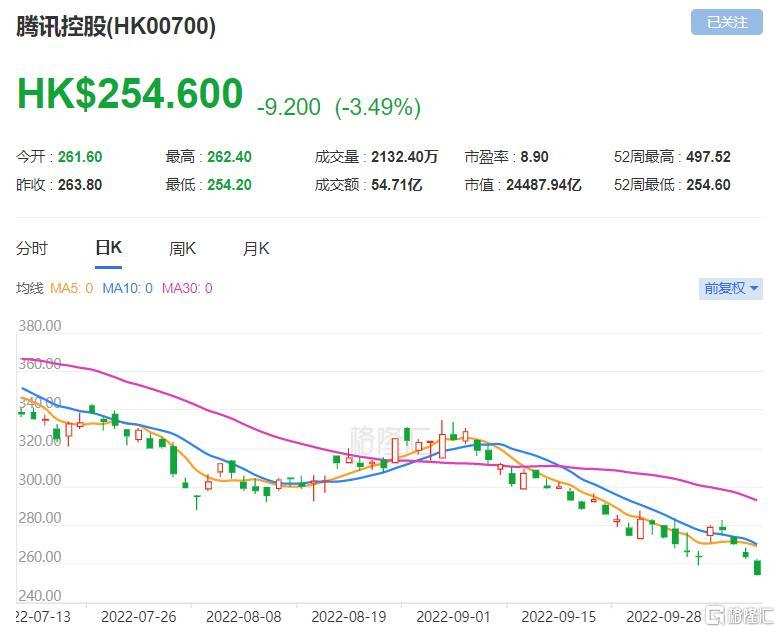This screenshot has height=632, width=780.
Task: Click the 2022-08-08 date axis label
Action: point(244,617)
